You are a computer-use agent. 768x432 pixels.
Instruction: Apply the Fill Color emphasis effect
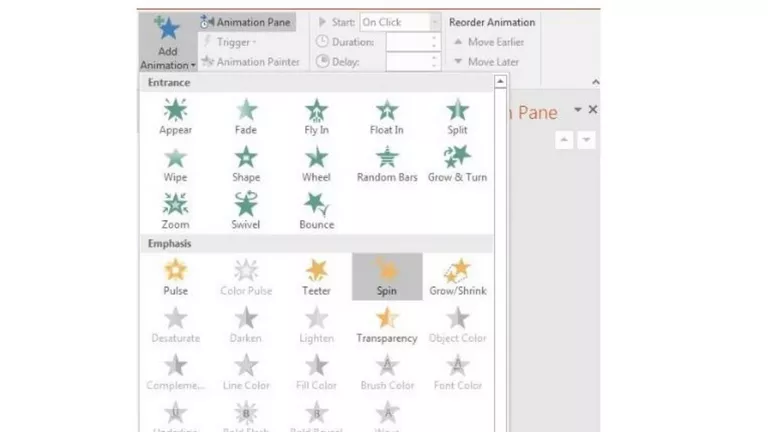pyautogui.click(x=316, y=372)
